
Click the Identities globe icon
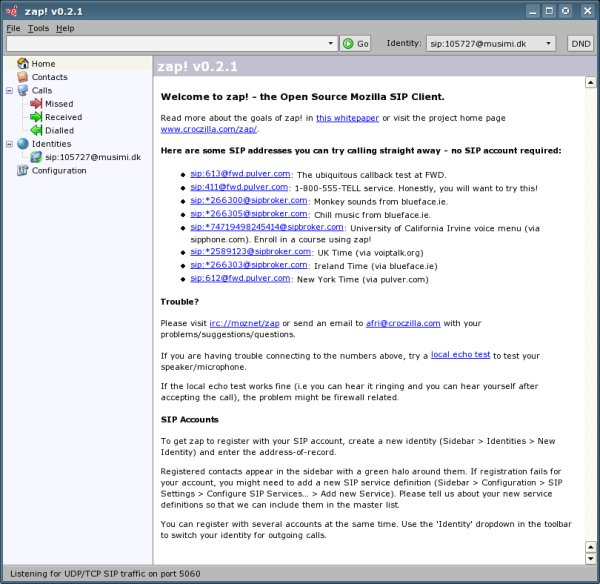pos(23,144)
